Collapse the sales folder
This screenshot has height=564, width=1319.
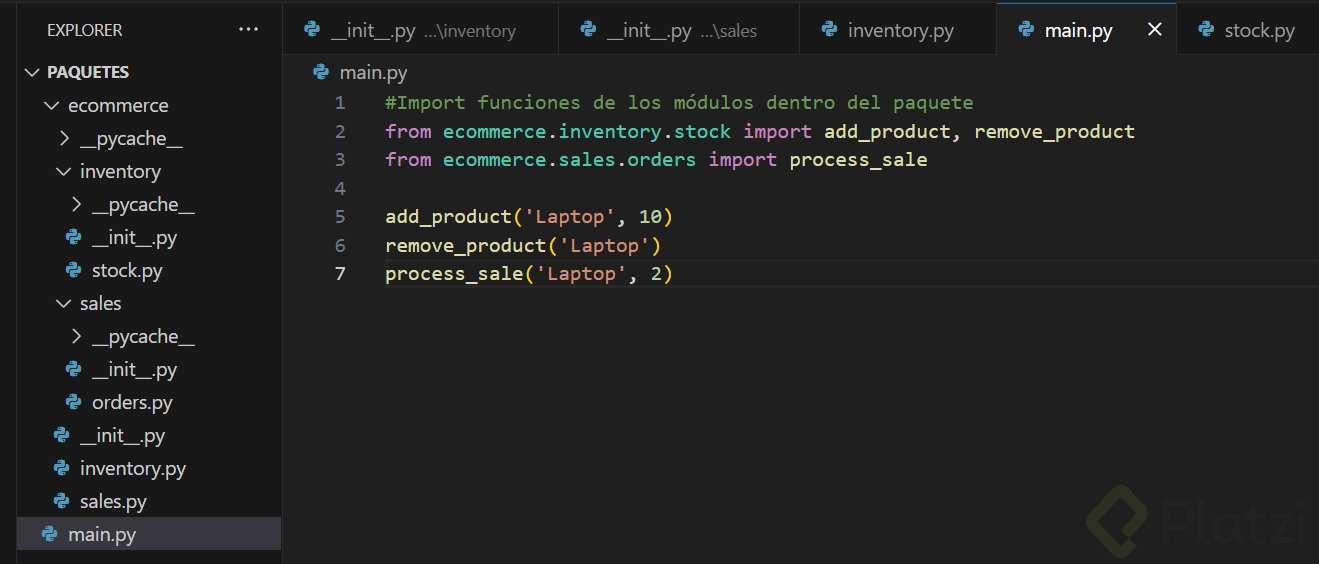(63, 303)
